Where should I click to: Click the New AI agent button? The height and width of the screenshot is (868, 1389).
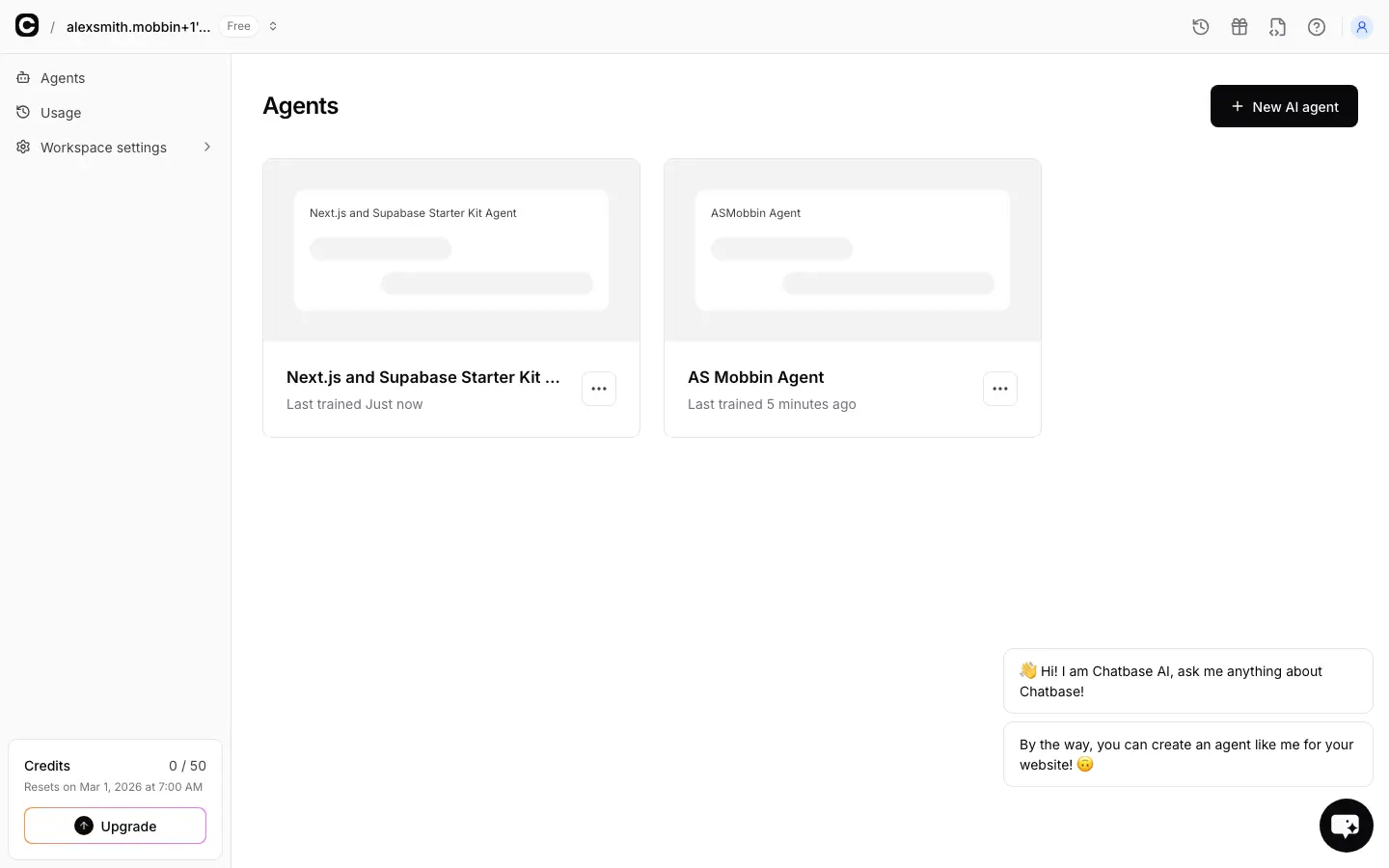[1284, 106]
